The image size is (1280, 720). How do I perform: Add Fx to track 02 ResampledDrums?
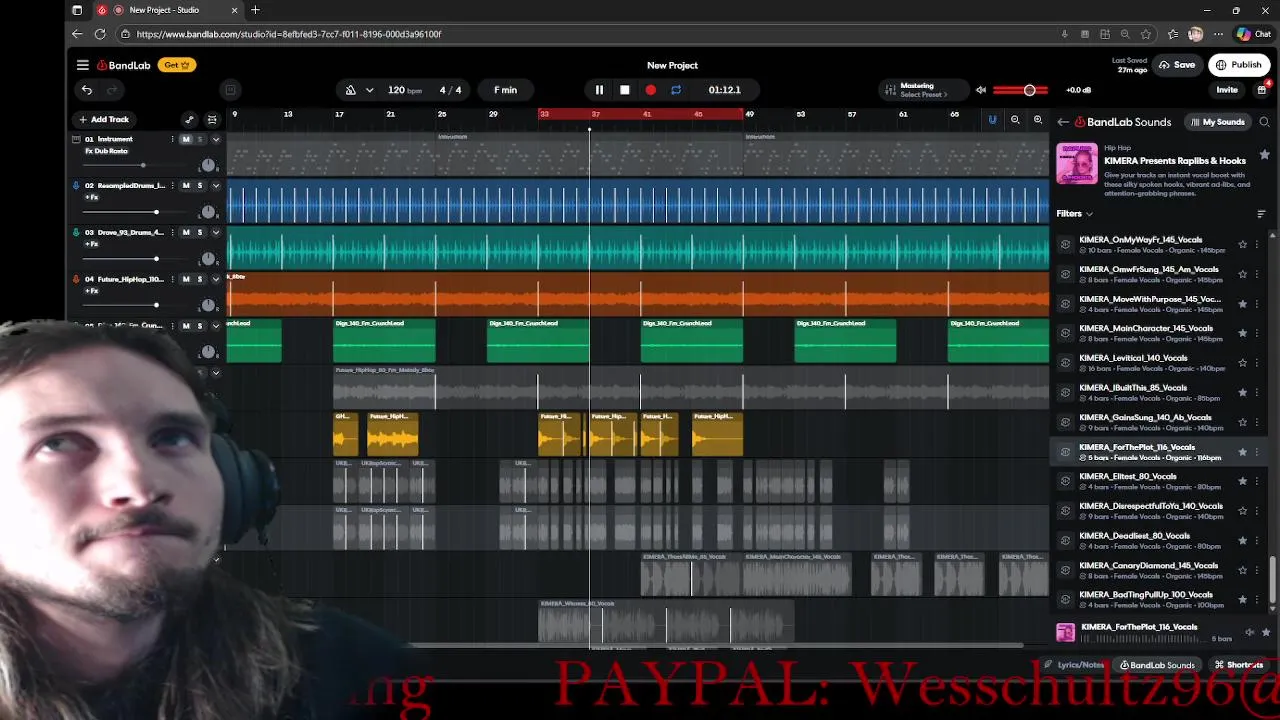[x=92, y=197]
